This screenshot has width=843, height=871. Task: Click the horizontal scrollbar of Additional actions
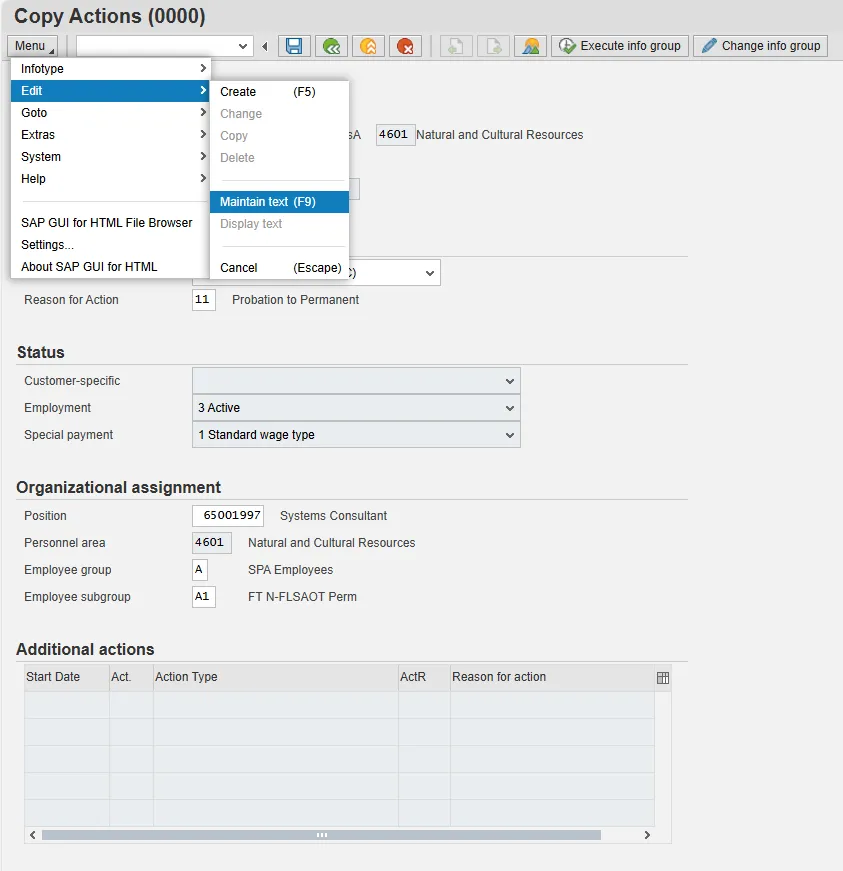click(321, 835)
